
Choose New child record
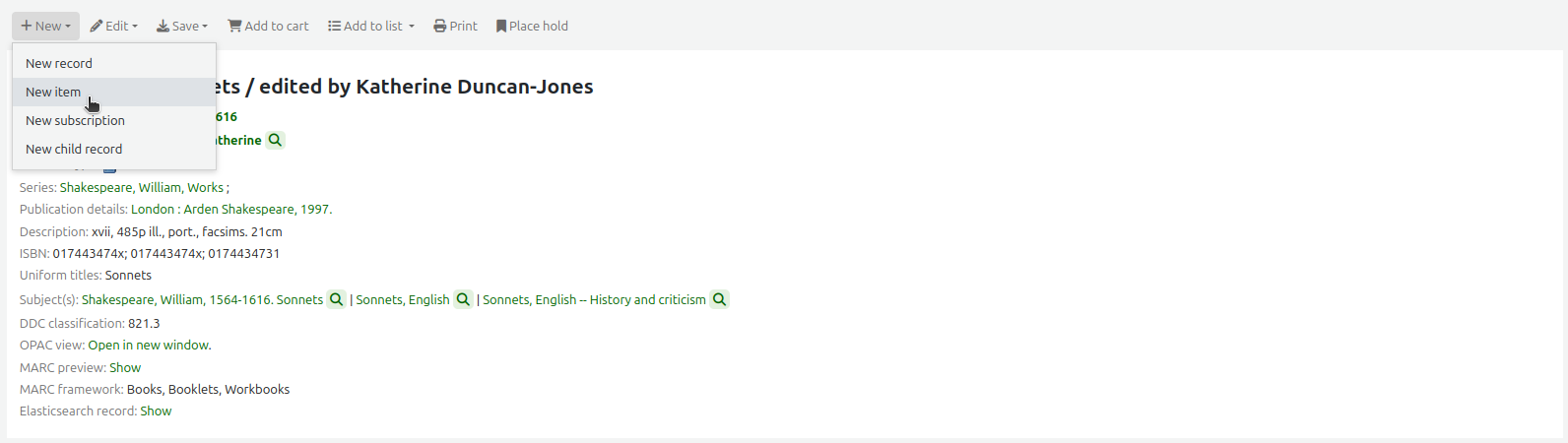click(74, 149)
